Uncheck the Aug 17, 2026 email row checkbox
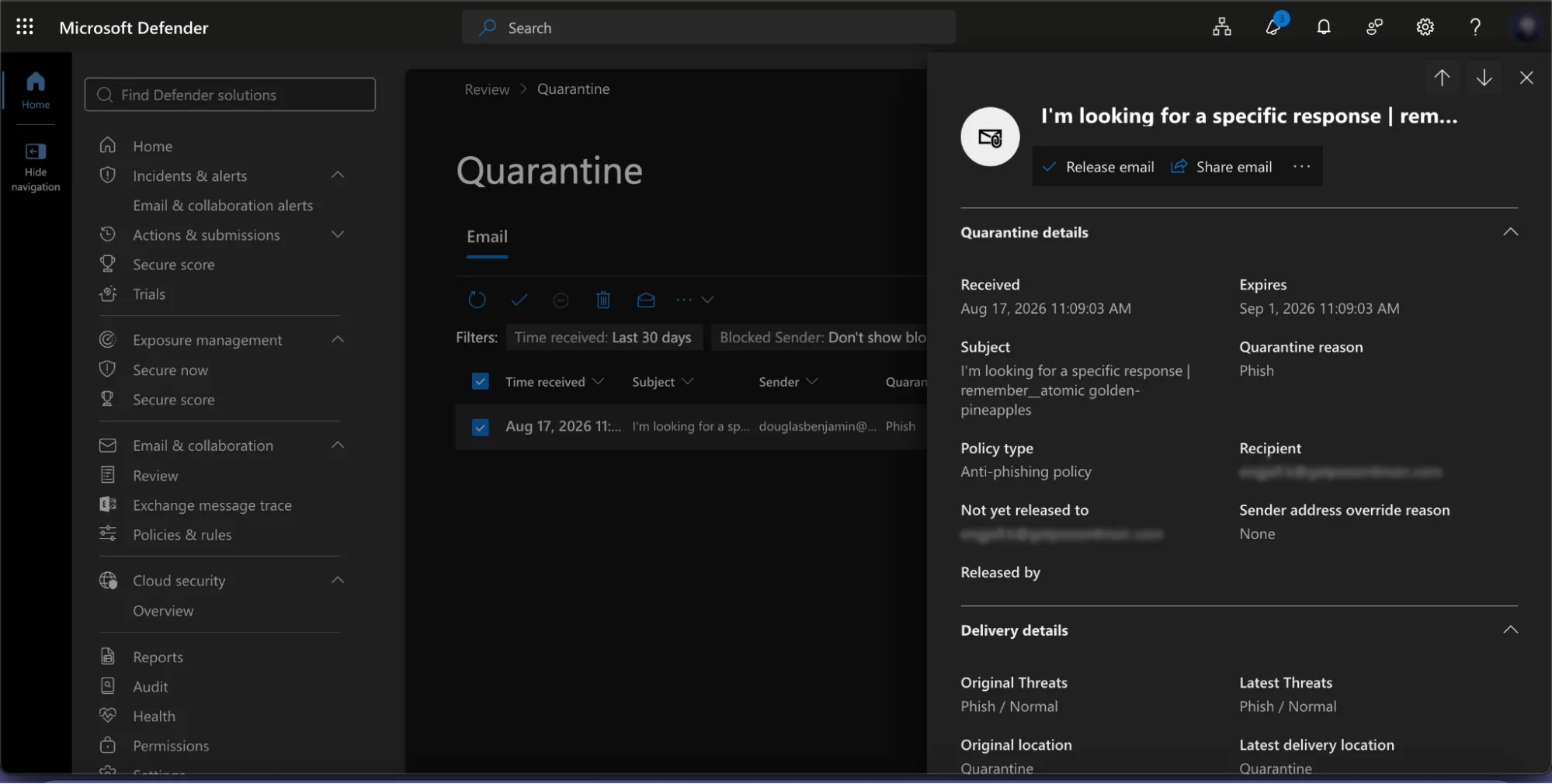This screenshot has width=1552, height=784. coord(481,427)
